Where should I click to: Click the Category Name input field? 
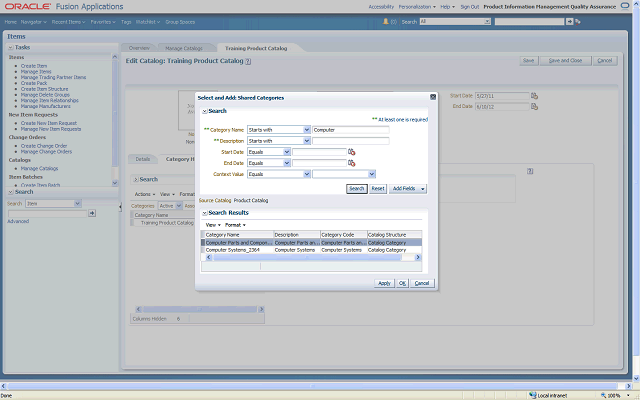(x=351, y=130)
